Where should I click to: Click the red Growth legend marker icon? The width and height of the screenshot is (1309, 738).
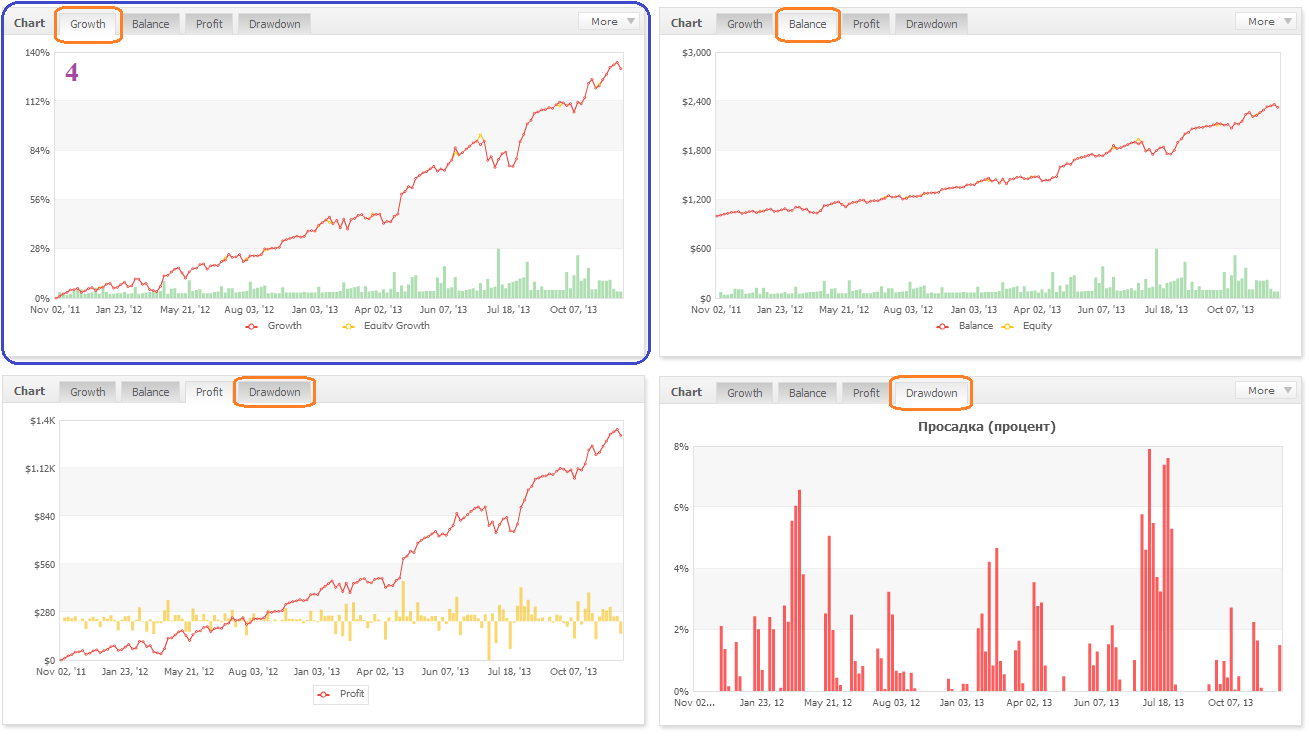(252, 326)
